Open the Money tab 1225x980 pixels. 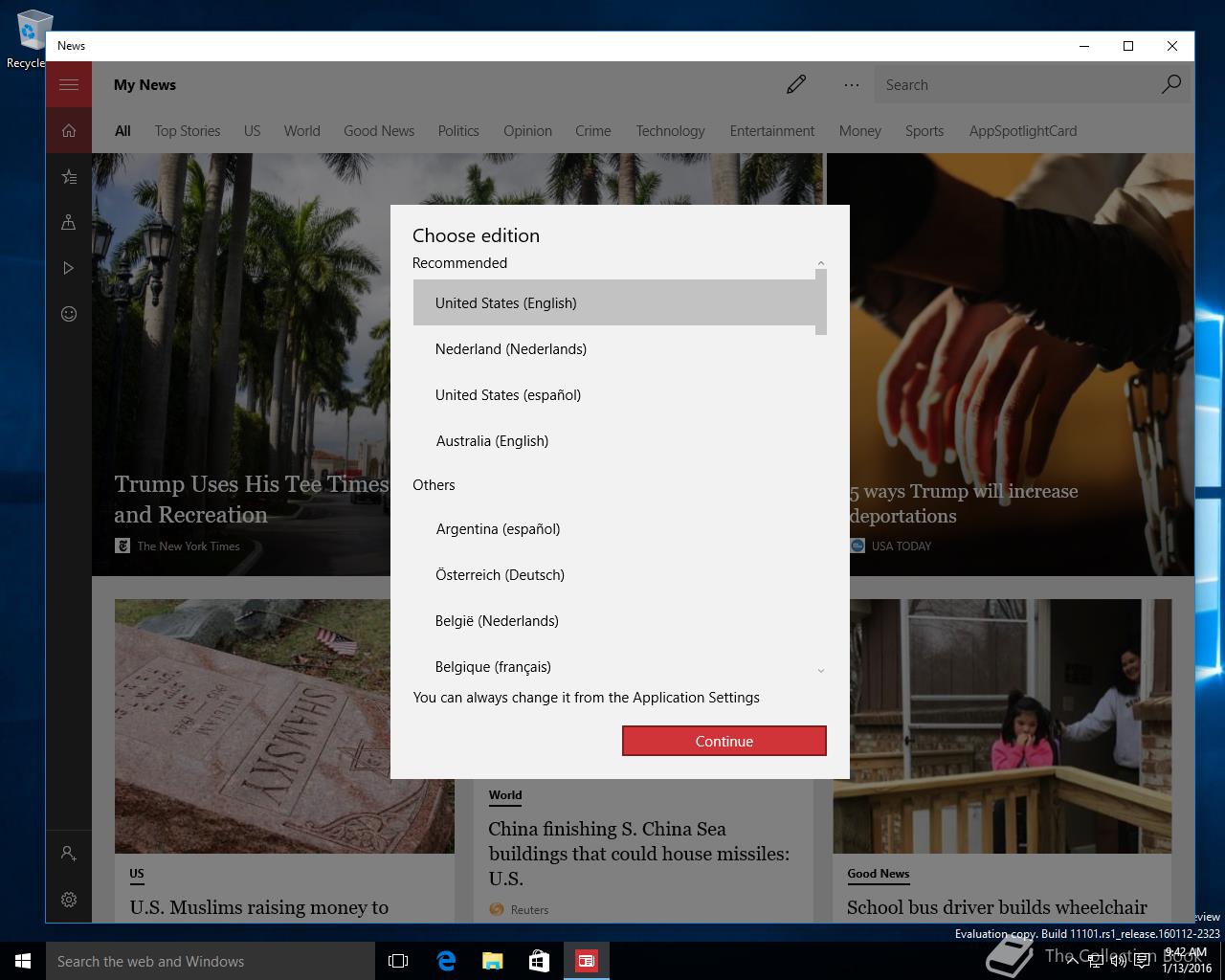(860, 131)
